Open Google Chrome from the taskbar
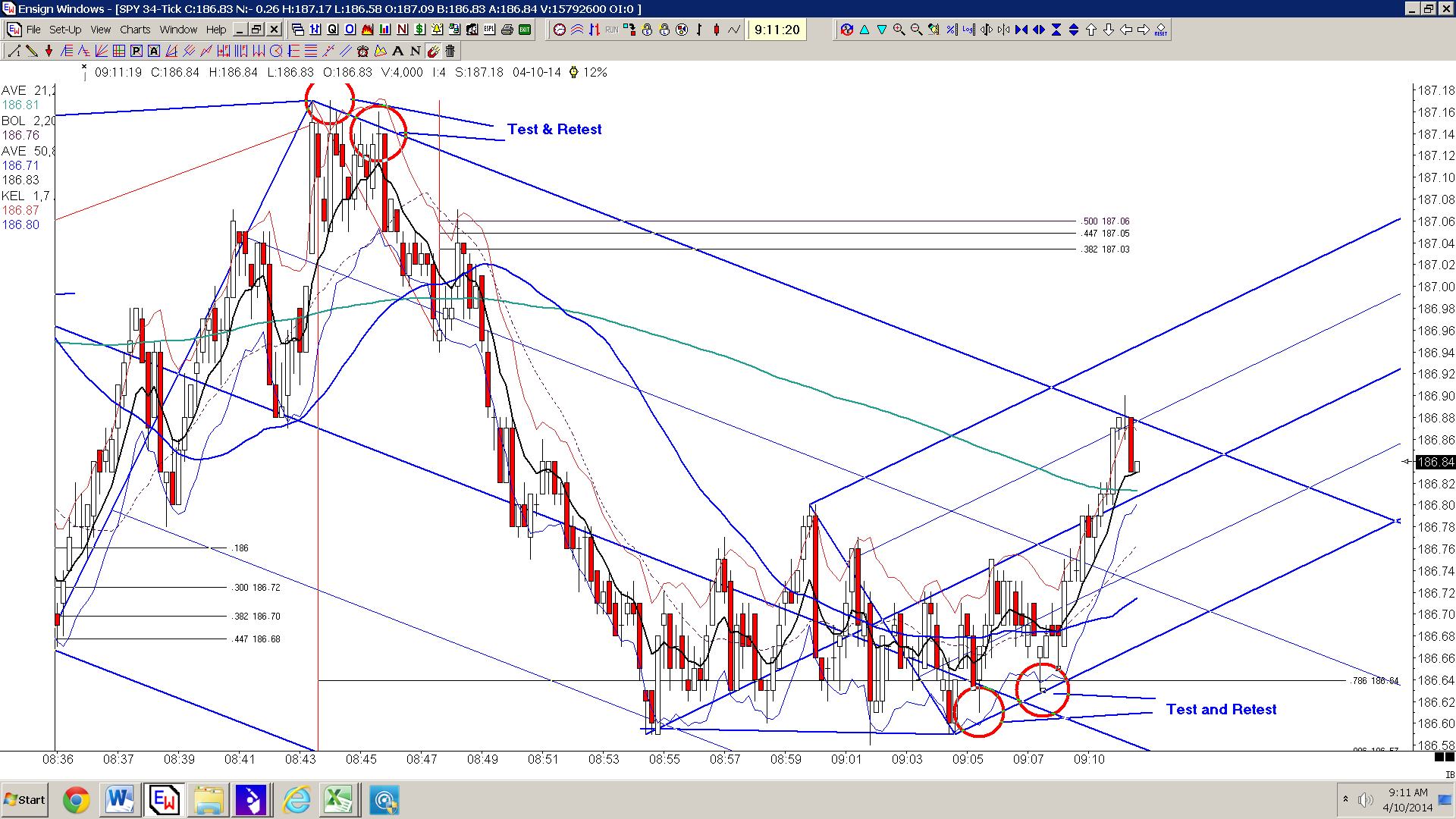Screen dimensions: 1456x819 tap(76, 800)
